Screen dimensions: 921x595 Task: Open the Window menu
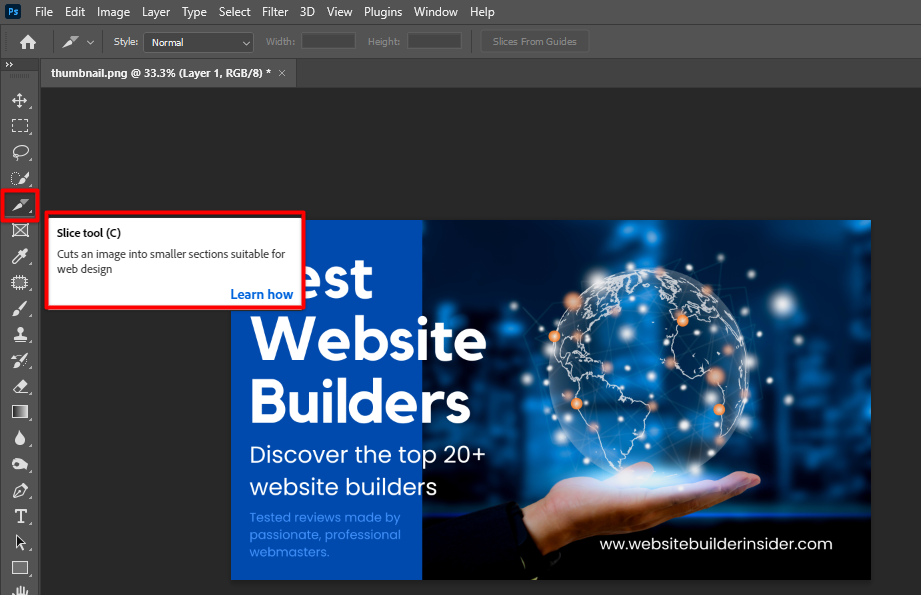pos(436,12)
